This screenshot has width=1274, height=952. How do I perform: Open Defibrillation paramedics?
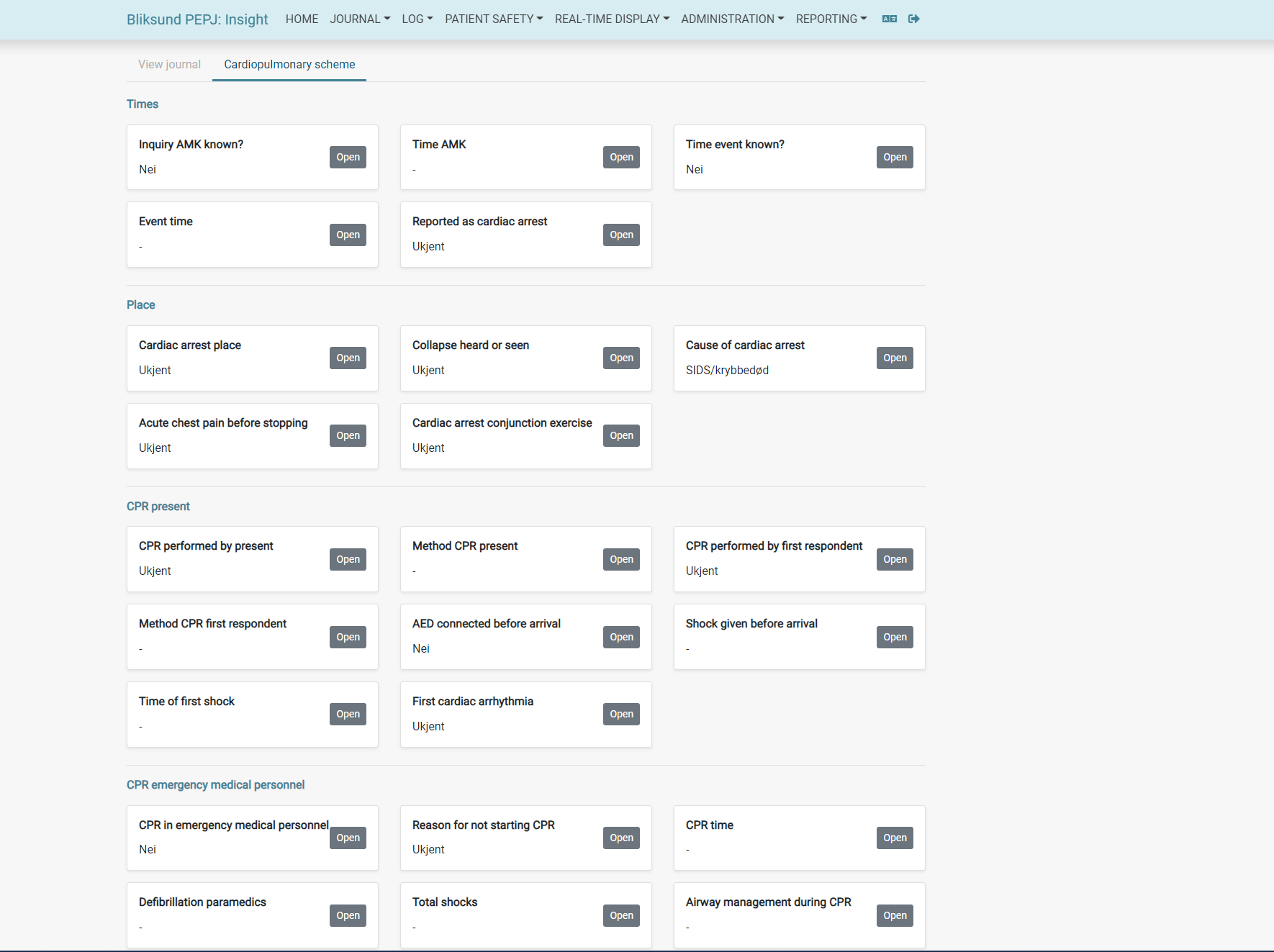(x=348, y=915)
